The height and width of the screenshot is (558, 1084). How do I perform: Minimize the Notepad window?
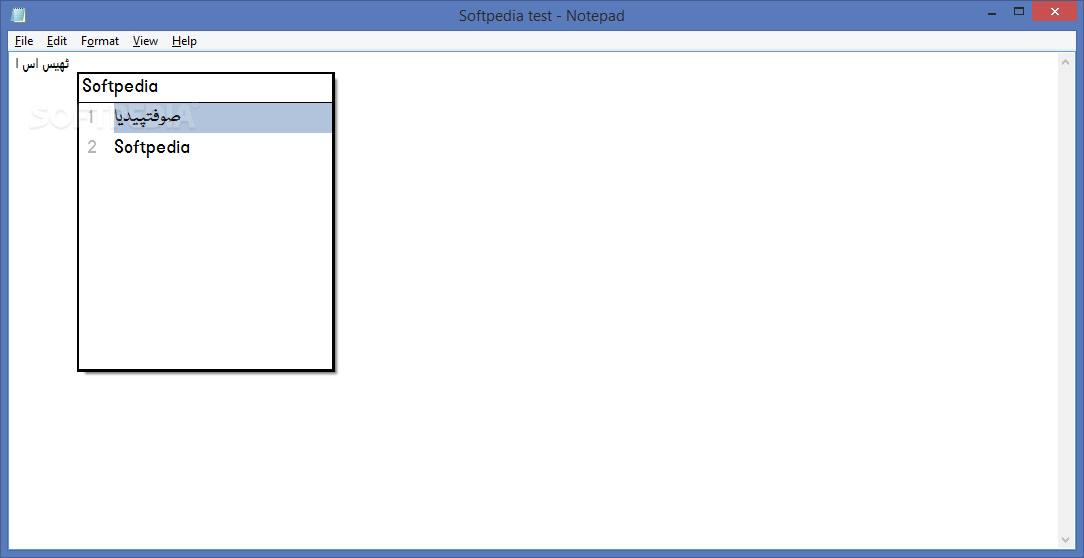(x=992, y=12)
